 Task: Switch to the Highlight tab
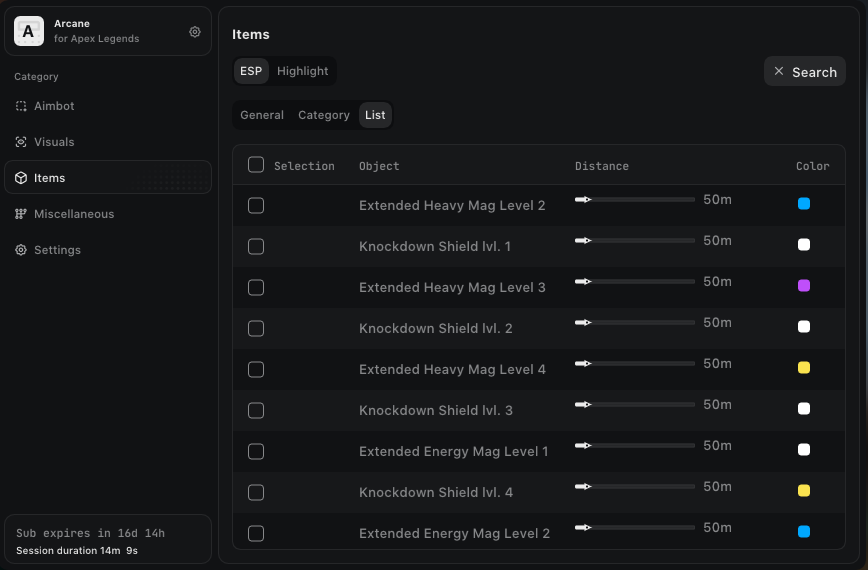click(302, 71)
